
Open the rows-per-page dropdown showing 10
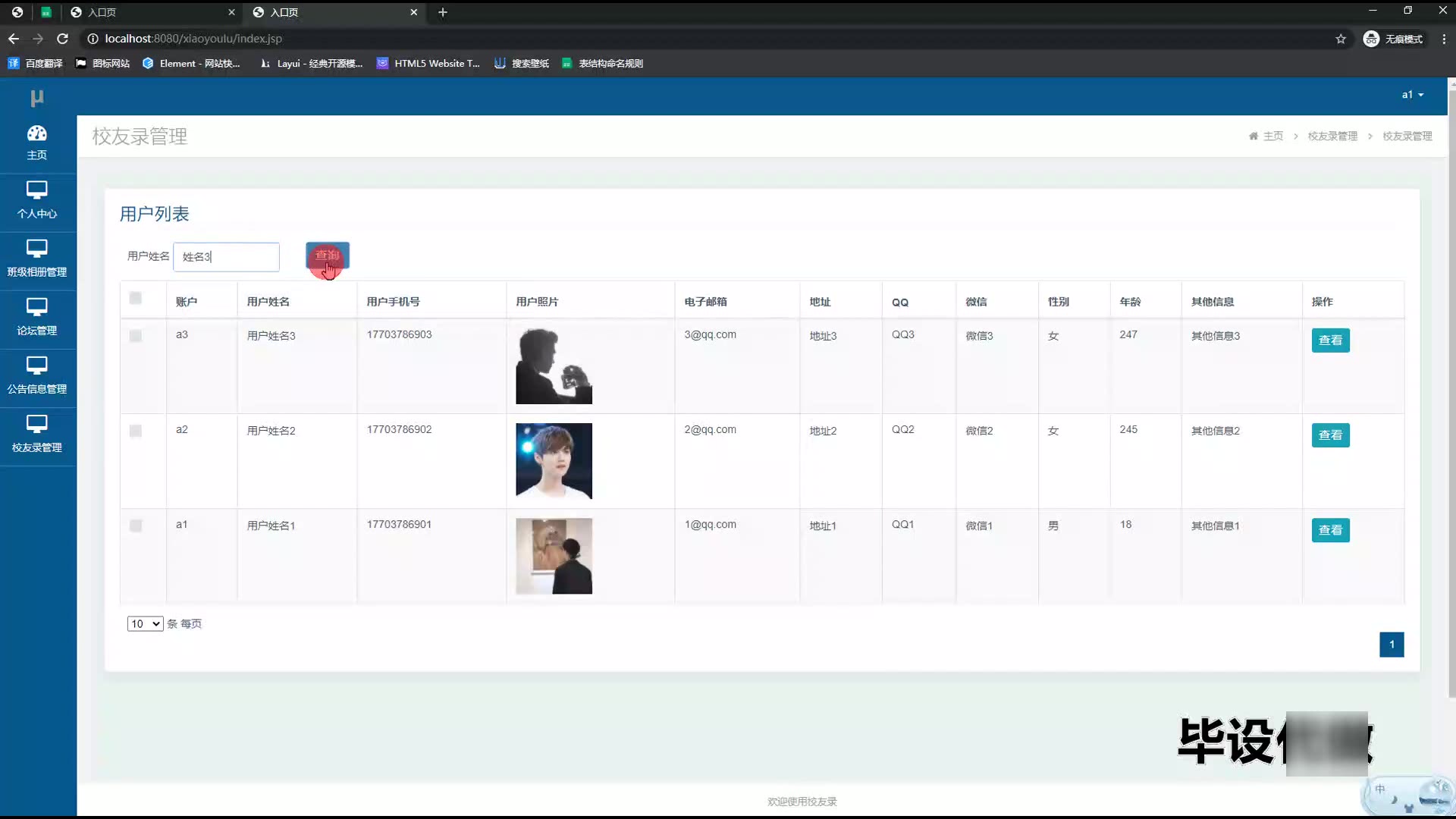coord(145,623)
